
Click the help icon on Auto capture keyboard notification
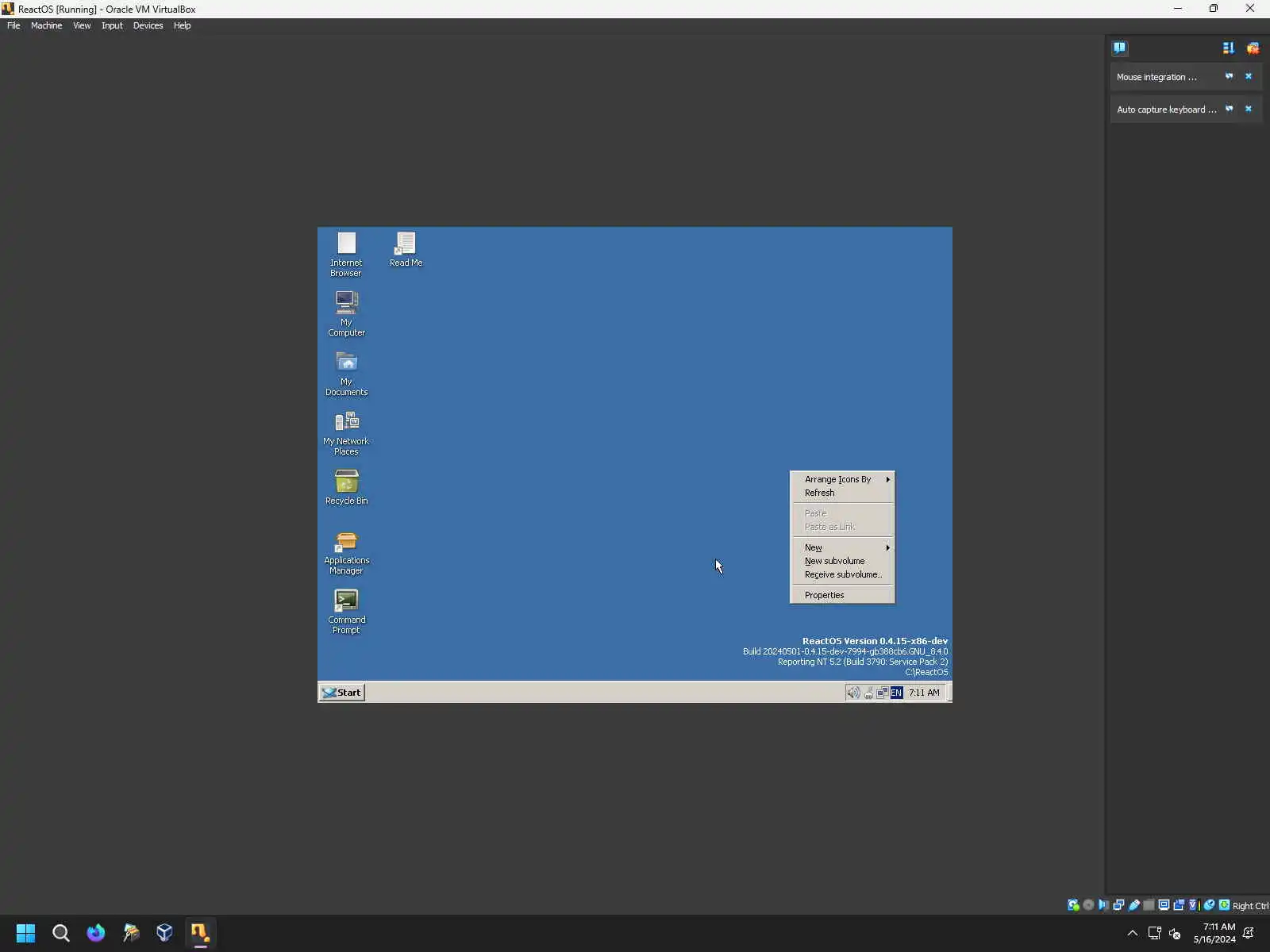[1229, 109]
